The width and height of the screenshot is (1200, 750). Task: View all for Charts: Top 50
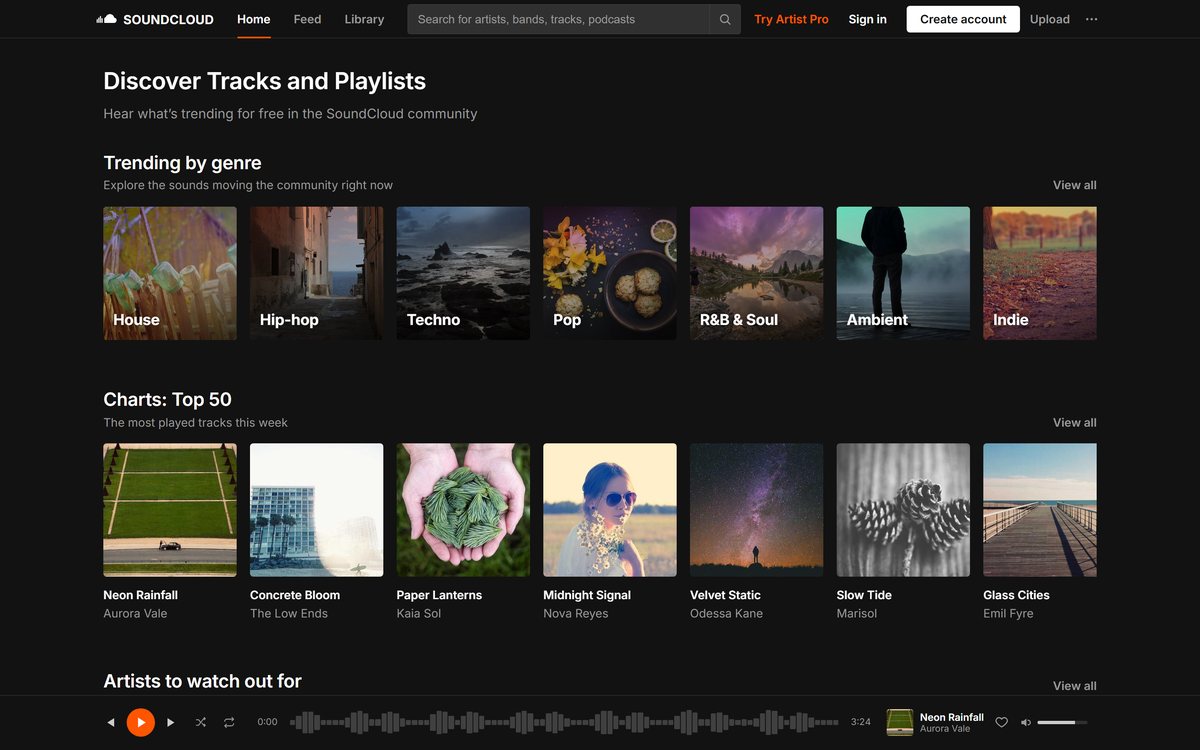click(x=1074, y=422)
